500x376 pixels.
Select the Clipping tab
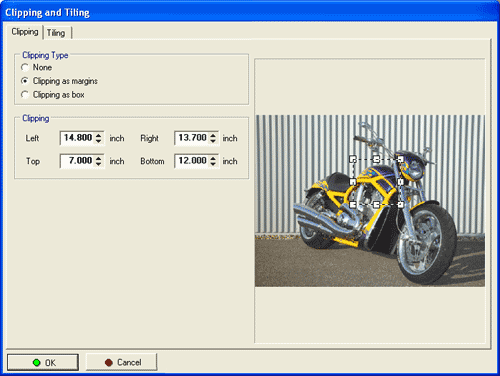tap(25, 32)
